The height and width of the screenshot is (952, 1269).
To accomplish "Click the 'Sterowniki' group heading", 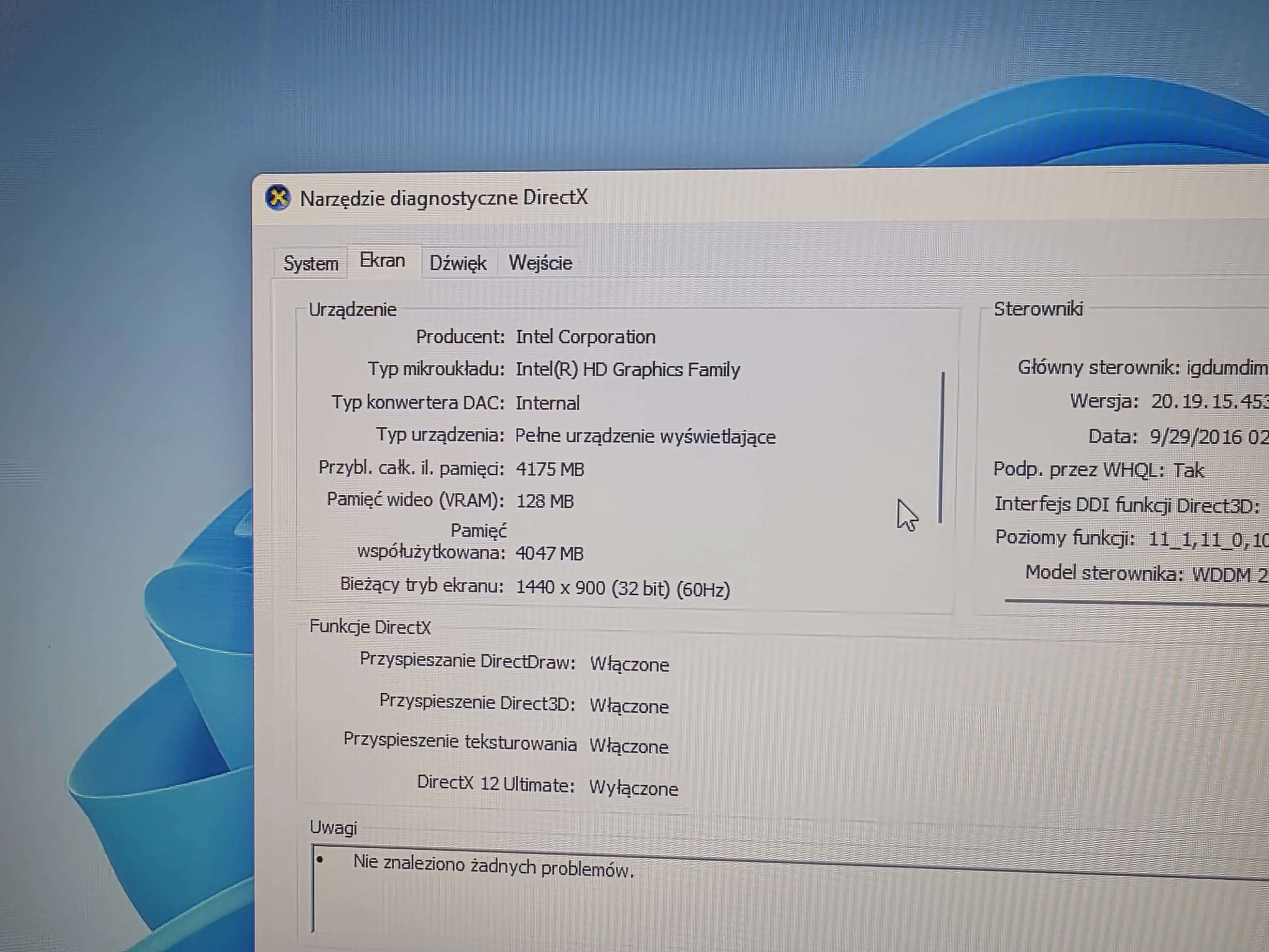I will tap(1039, 309).
